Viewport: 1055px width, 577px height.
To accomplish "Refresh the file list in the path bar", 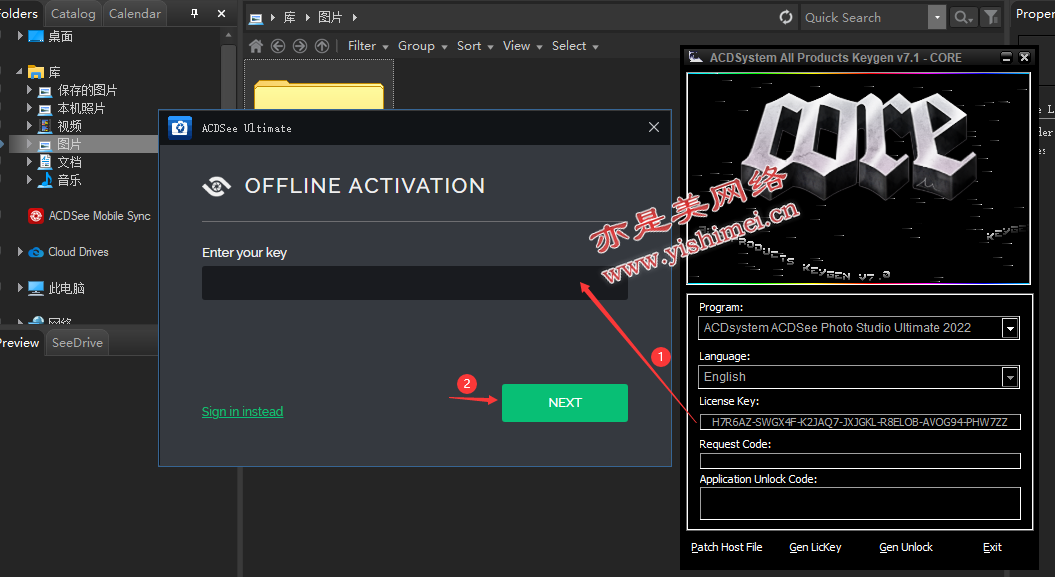I will [x=786, y=17].
